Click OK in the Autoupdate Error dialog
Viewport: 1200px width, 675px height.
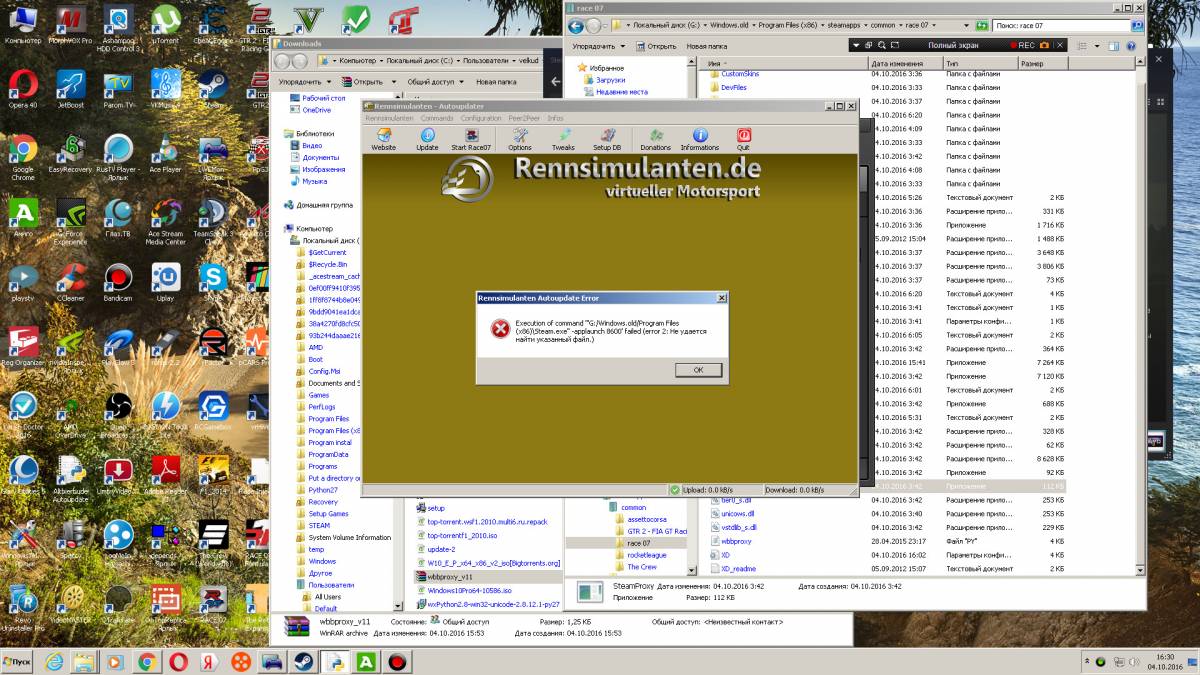(x=698, y=370)
